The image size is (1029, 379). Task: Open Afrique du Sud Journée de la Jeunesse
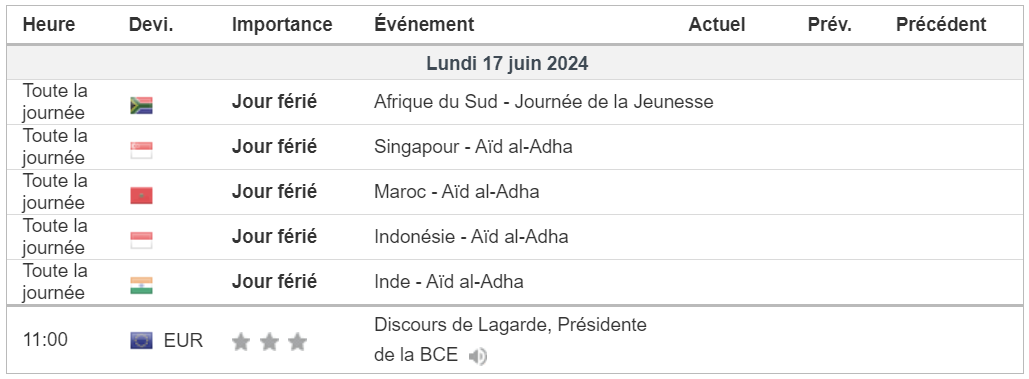(543, 102)
